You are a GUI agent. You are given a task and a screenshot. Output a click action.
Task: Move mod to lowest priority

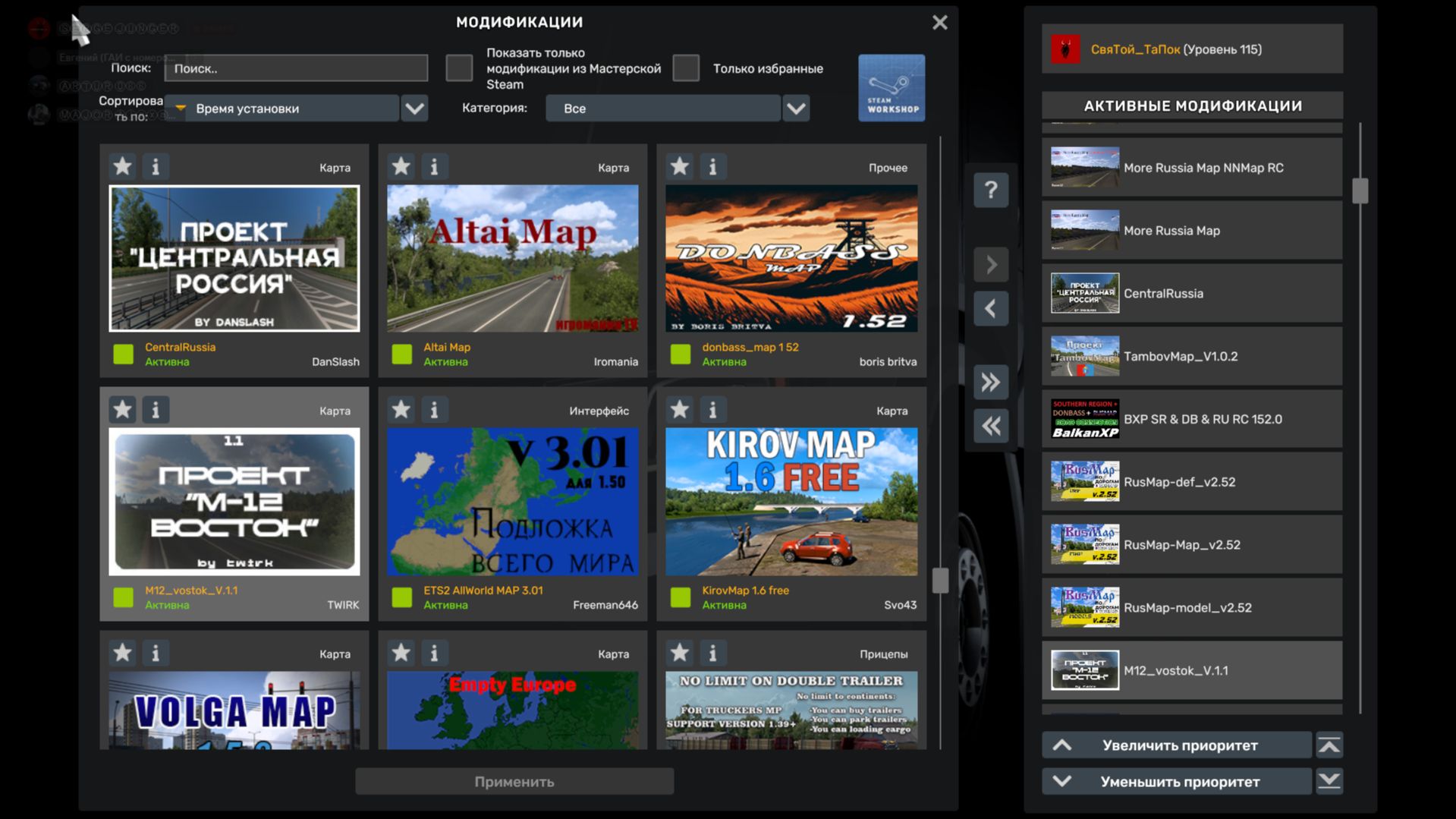click(x=1329, y=781)
